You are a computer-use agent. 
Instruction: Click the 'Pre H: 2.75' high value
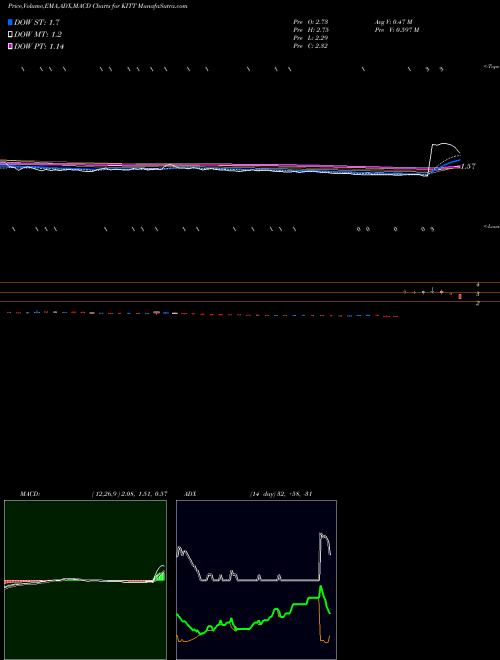coord(311,29)
